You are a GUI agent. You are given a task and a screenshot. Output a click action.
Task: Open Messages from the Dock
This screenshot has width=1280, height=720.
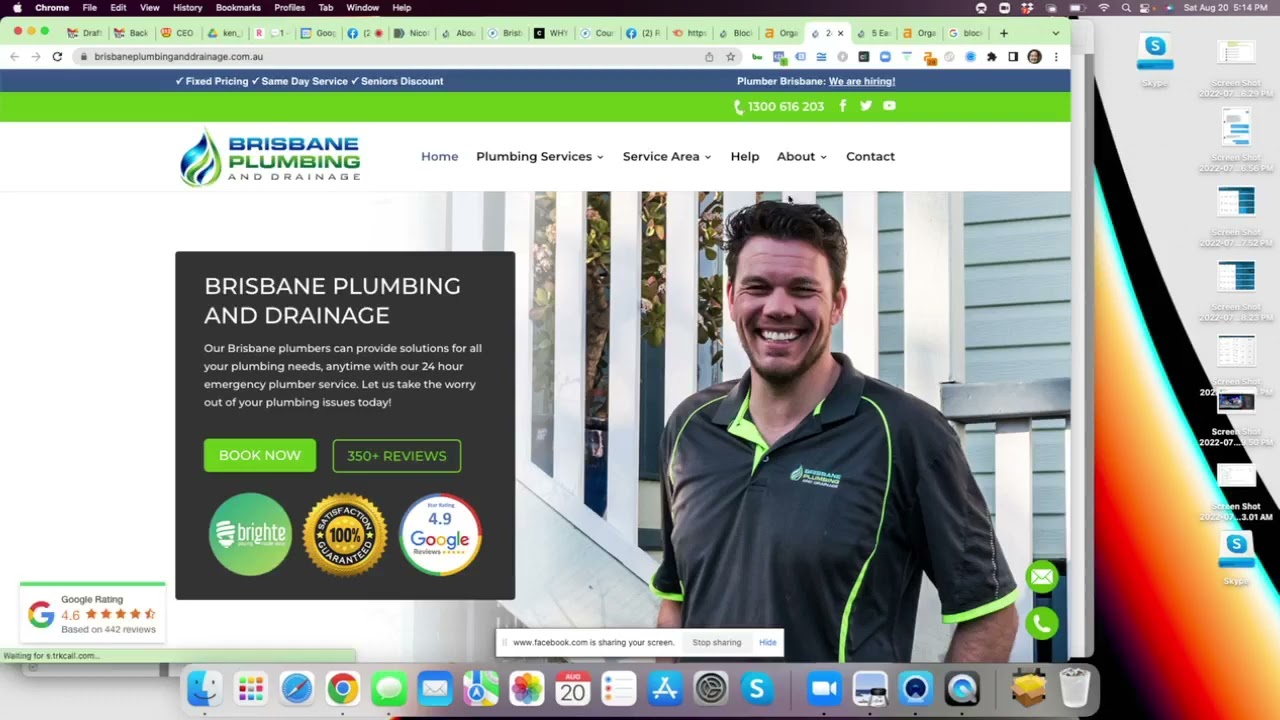pyautogui.click(x=389, y=688)
